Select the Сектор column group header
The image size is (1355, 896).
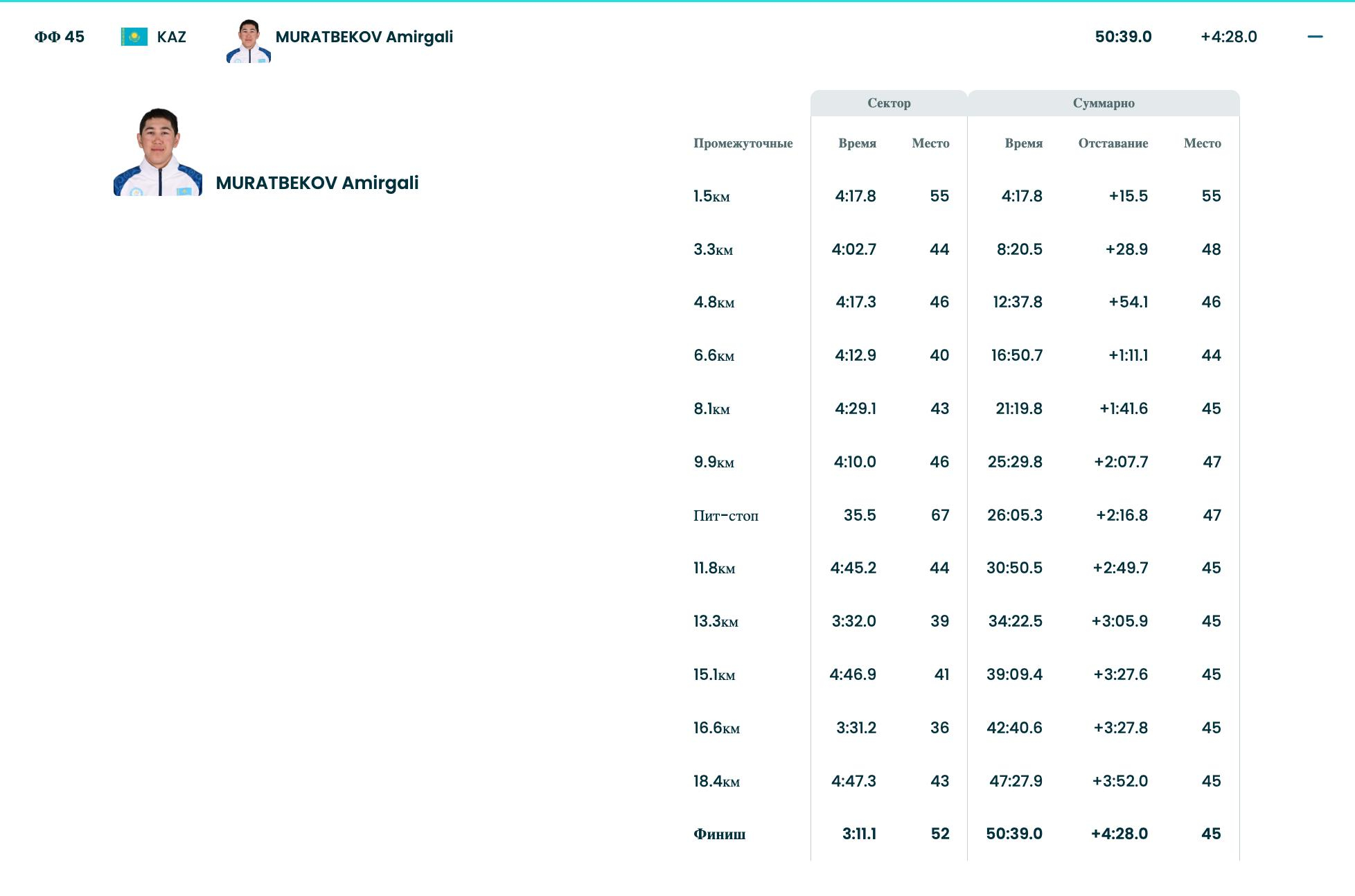889,103
